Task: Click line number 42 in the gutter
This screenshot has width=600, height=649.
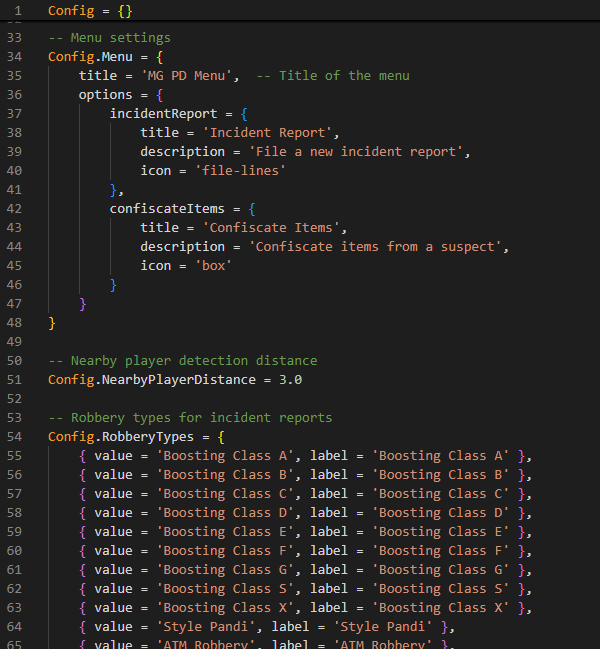Action: click(14, 209)
